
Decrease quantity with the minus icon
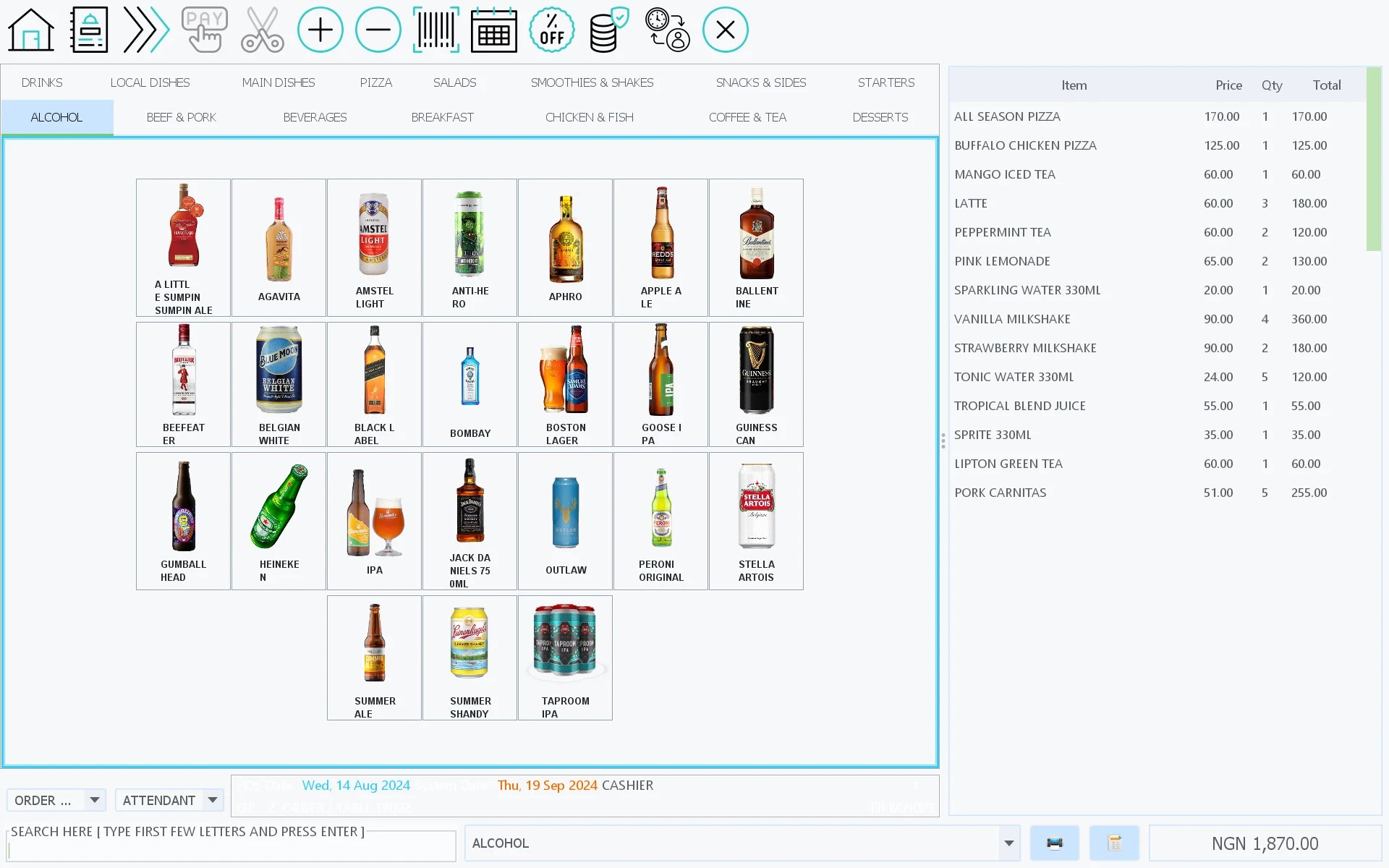pyautogui.click(x=378, y=29)
